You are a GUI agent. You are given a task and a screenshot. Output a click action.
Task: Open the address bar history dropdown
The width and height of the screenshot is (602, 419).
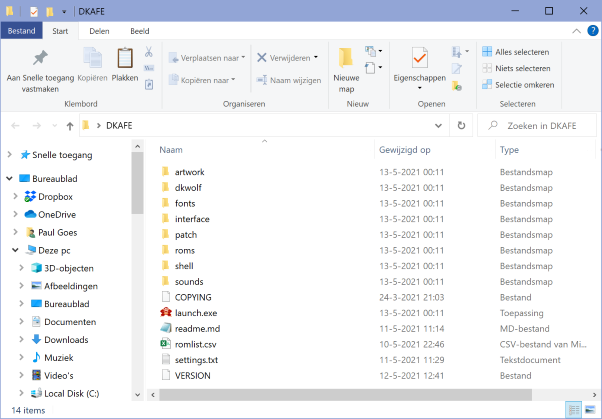(x=438, y=126)
